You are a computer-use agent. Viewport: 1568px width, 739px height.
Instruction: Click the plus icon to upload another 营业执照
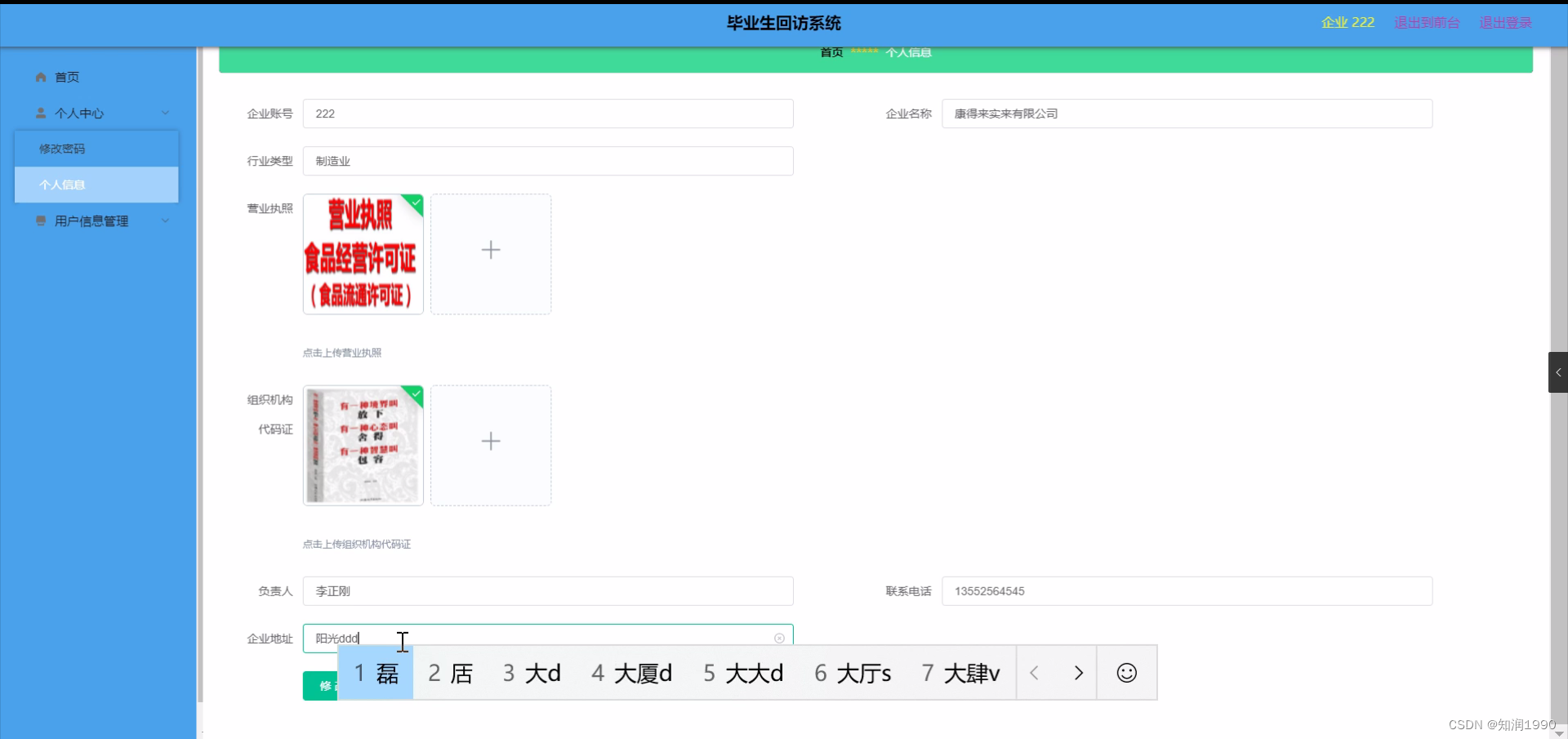(491, 251)
